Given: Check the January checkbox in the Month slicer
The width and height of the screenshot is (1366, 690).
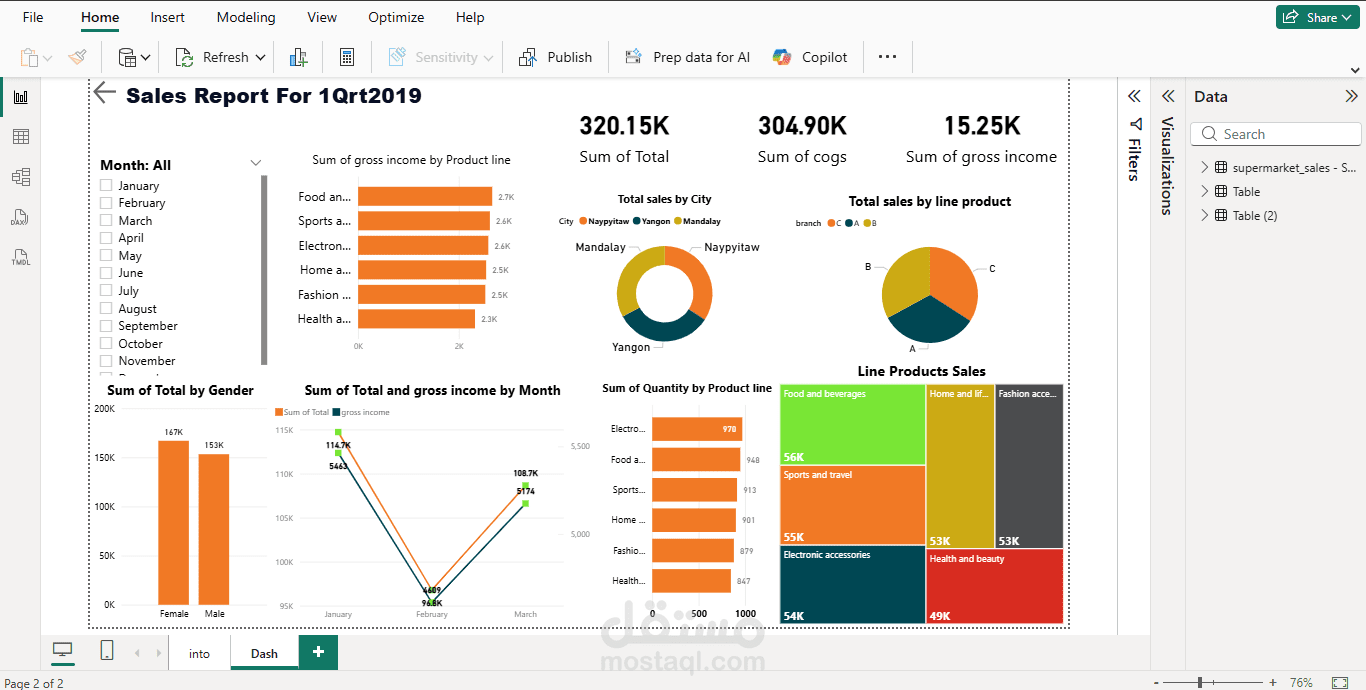Looking at the screenshot, I should point(104,185).
